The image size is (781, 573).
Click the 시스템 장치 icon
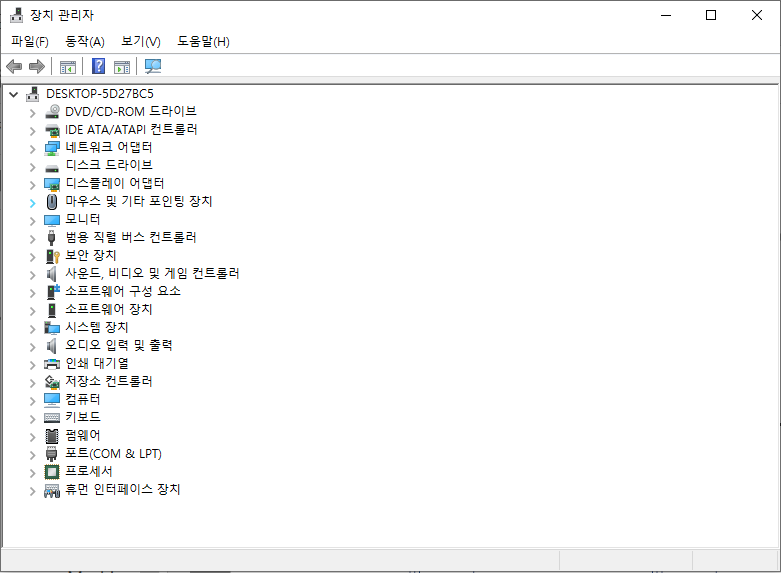[52, 327]
